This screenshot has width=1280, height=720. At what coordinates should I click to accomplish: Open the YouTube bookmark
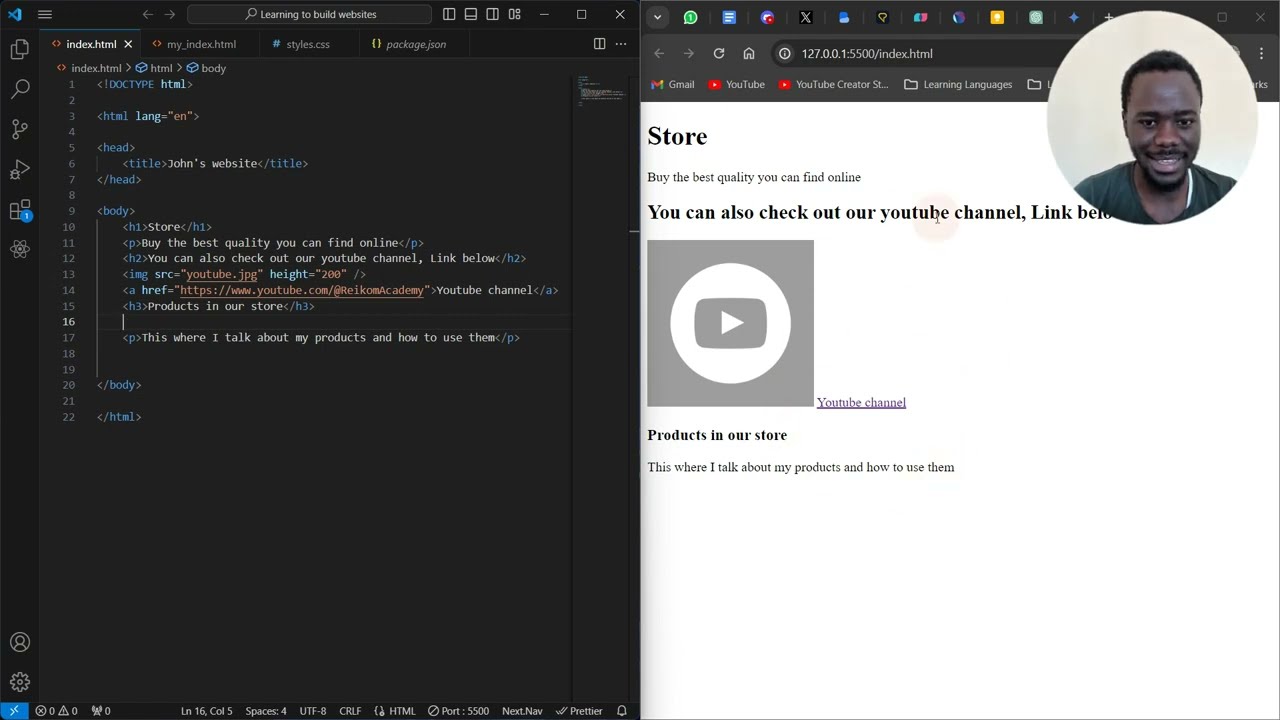point(736,84)
